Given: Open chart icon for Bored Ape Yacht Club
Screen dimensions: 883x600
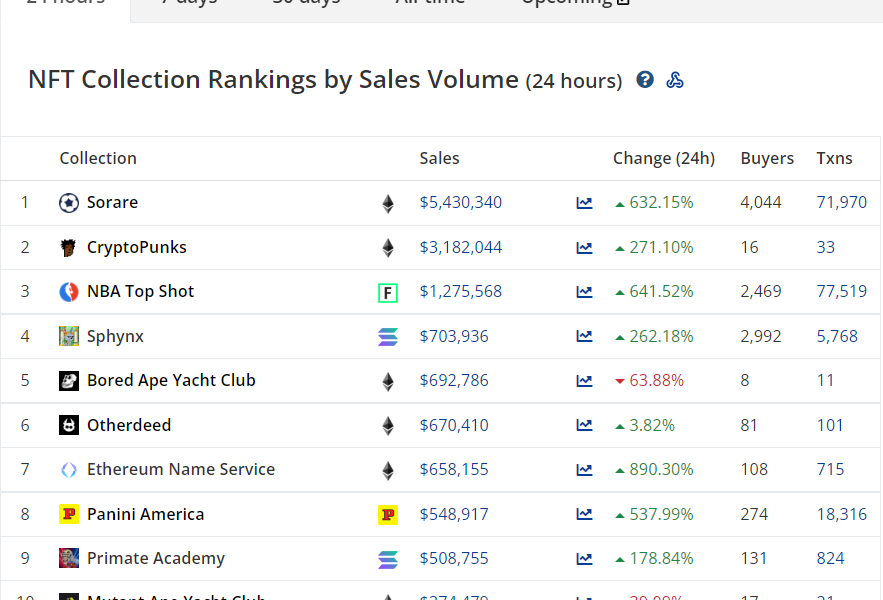Looking at the screenshot, I should click(x=585, y=381).
